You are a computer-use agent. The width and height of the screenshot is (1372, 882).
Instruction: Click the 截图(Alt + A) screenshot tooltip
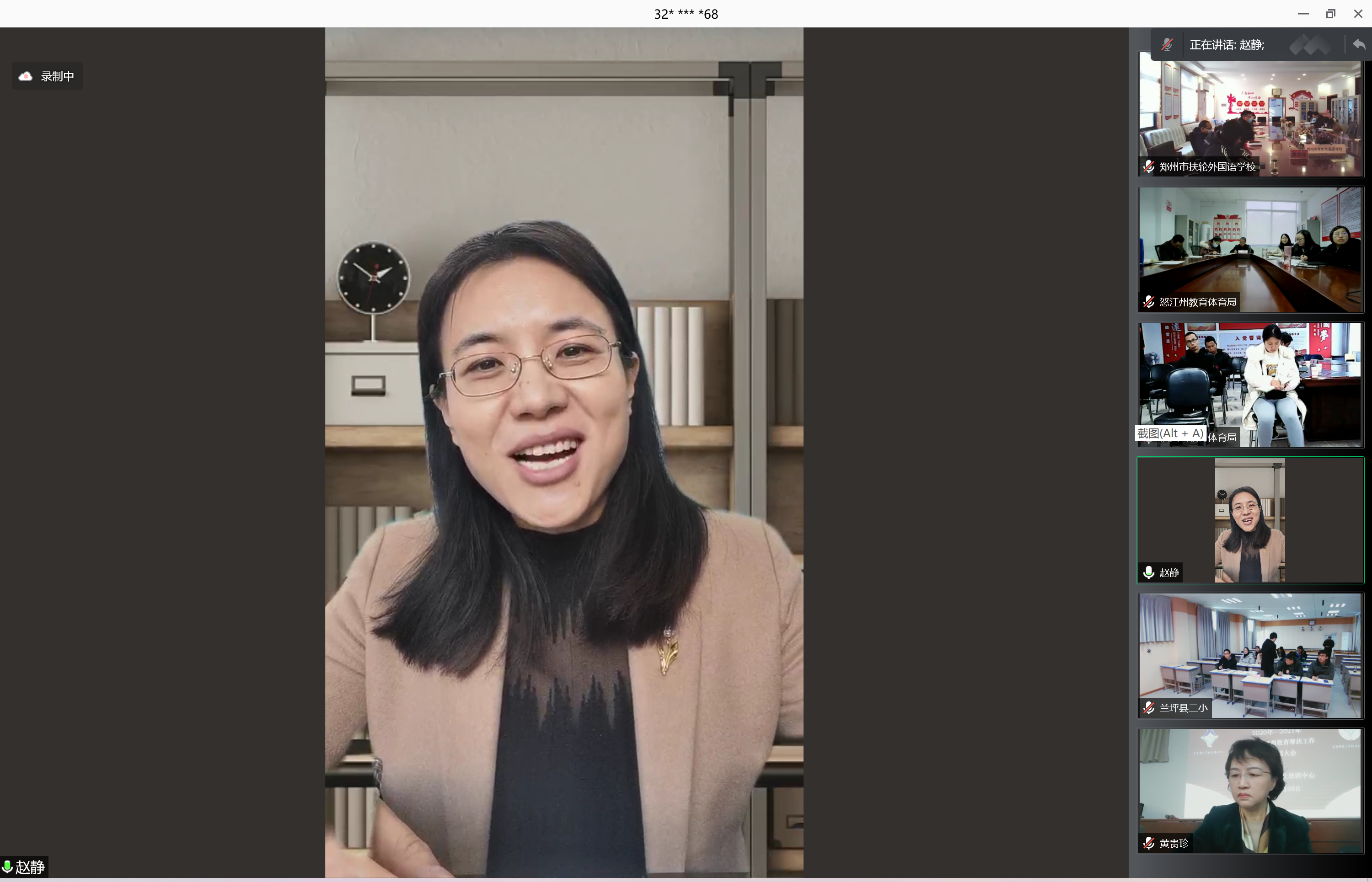tap(1170, 433)
